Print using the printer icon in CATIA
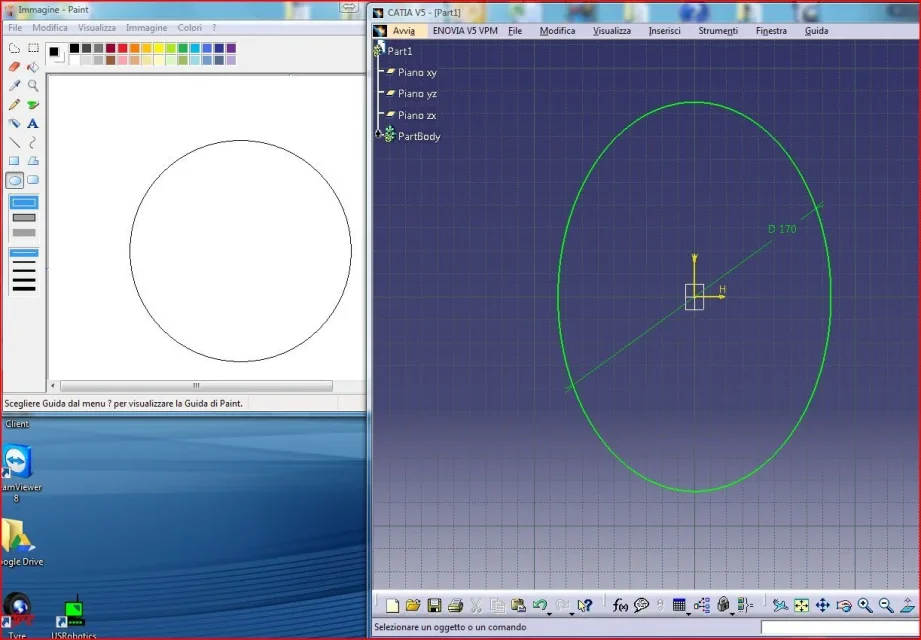 pos(455,605)
